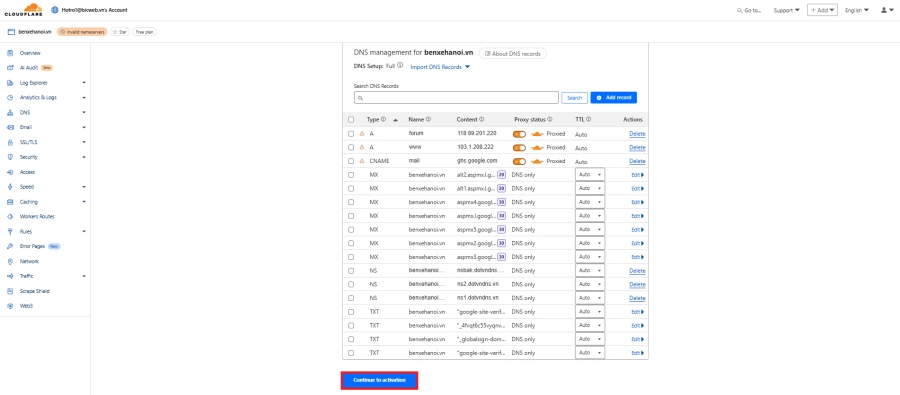Image resolution: width=900 pixels, height=395 pixels.
Task: Open the Scrape Shield icon
Action: 10,291
